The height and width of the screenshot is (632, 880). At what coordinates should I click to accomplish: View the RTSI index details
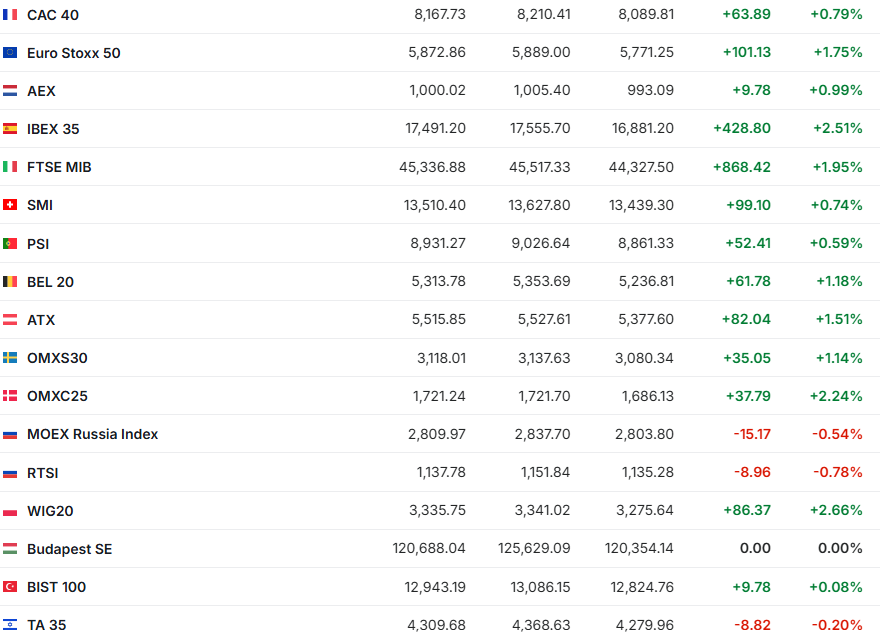tap(43, 473)
